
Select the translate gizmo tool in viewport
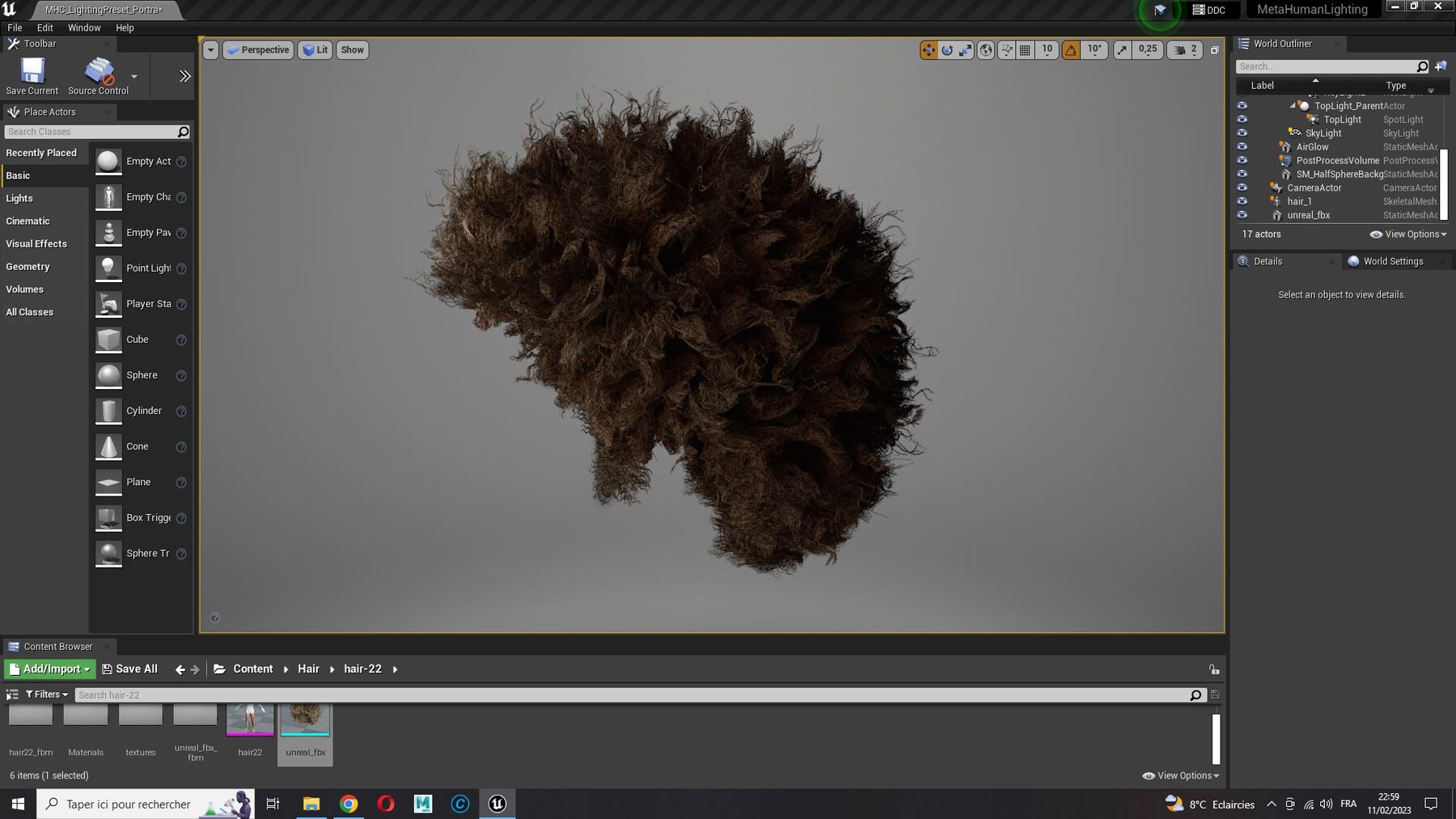[928, 50]
